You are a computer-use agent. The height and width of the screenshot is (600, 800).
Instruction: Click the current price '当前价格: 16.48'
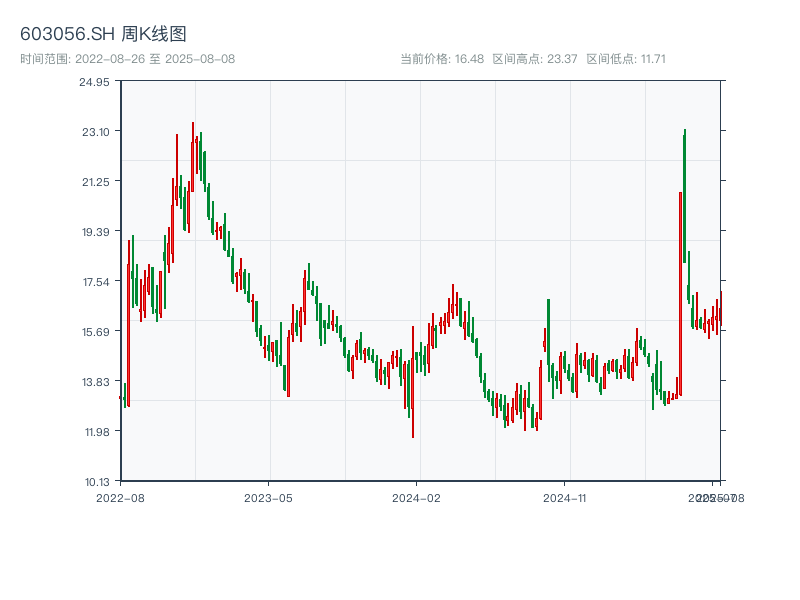coord(442,59)
